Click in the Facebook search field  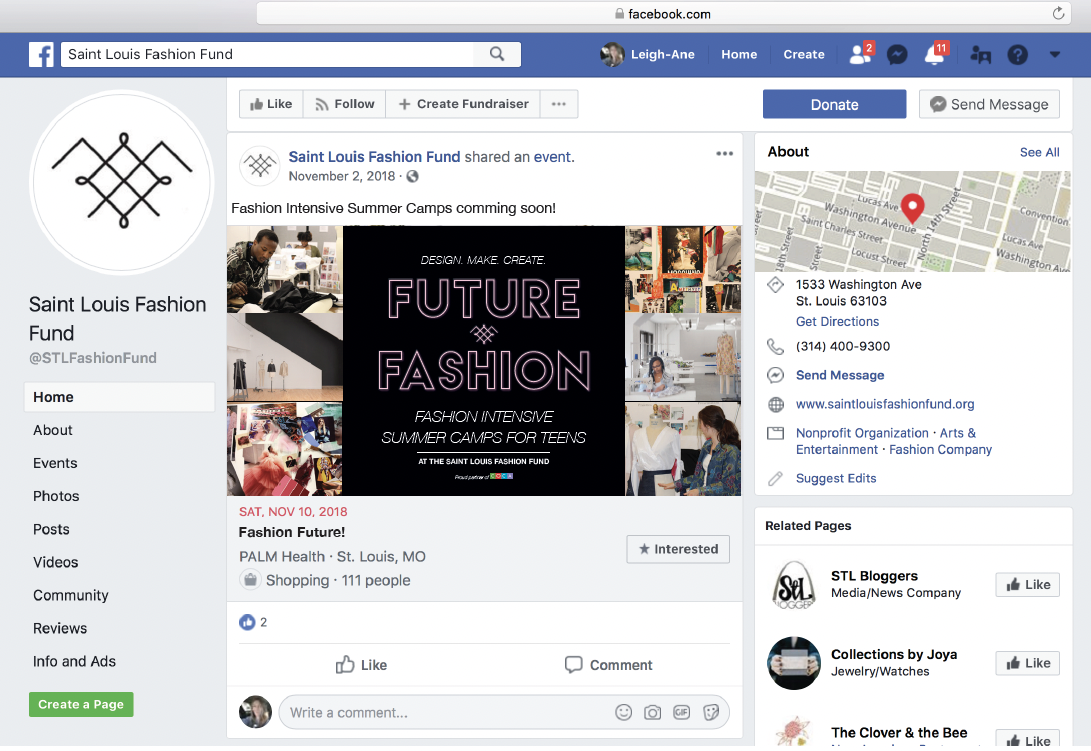[x=268, y=54]
